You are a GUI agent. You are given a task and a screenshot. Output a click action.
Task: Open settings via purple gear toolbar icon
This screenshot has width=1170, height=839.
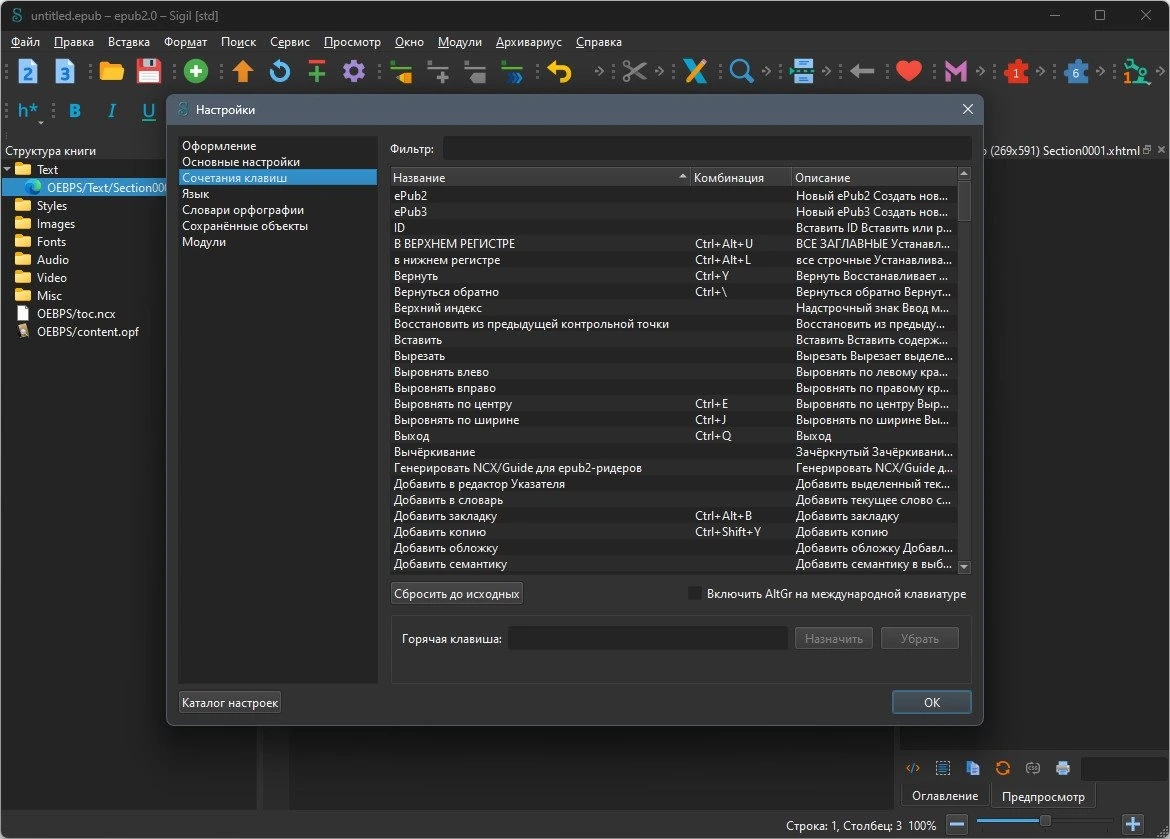pos(354,72)
